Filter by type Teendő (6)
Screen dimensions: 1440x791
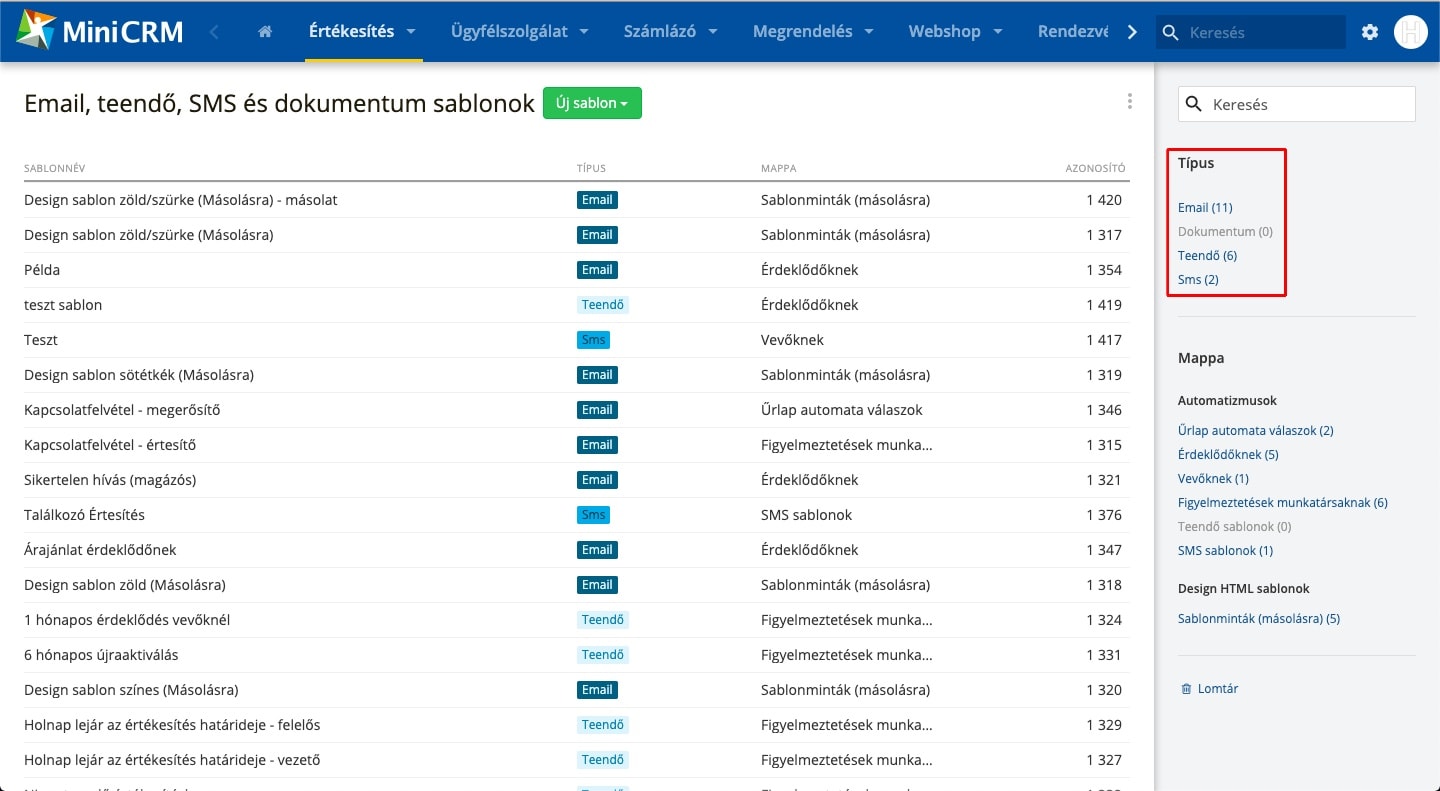click(x=1207, y=256)
